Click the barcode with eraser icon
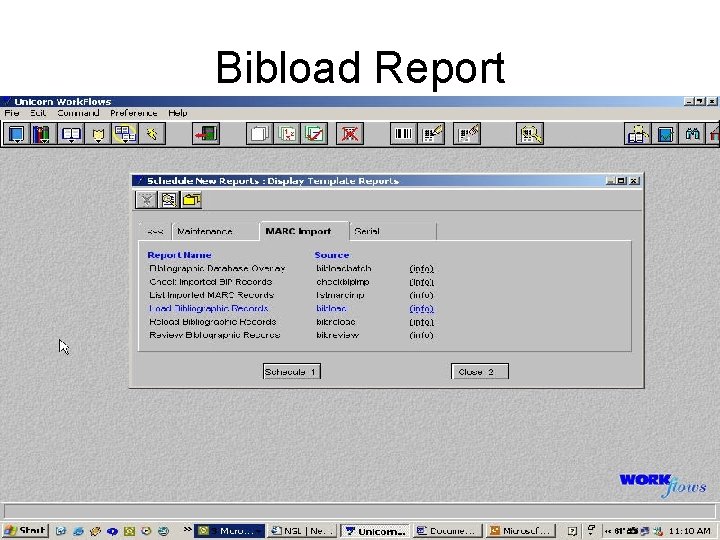This screenshot has width=720, height=540. (x=467, y=134)
